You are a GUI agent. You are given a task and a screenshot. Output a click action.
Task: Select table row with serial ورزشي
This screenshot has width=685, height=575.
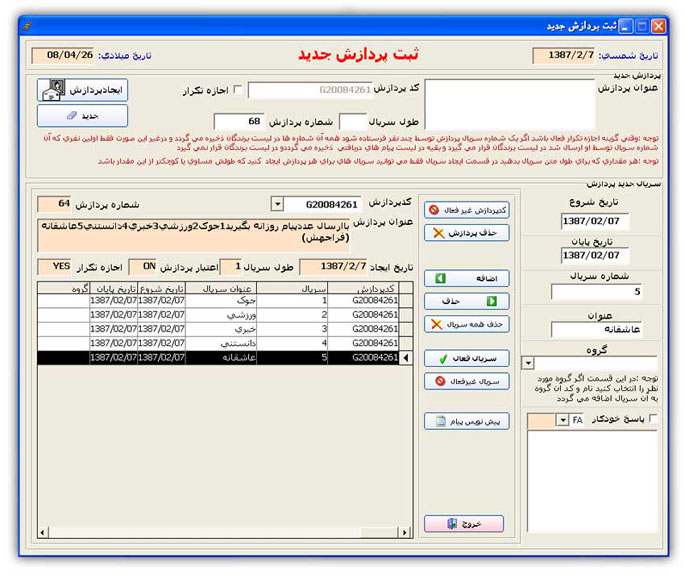point(225,315)
